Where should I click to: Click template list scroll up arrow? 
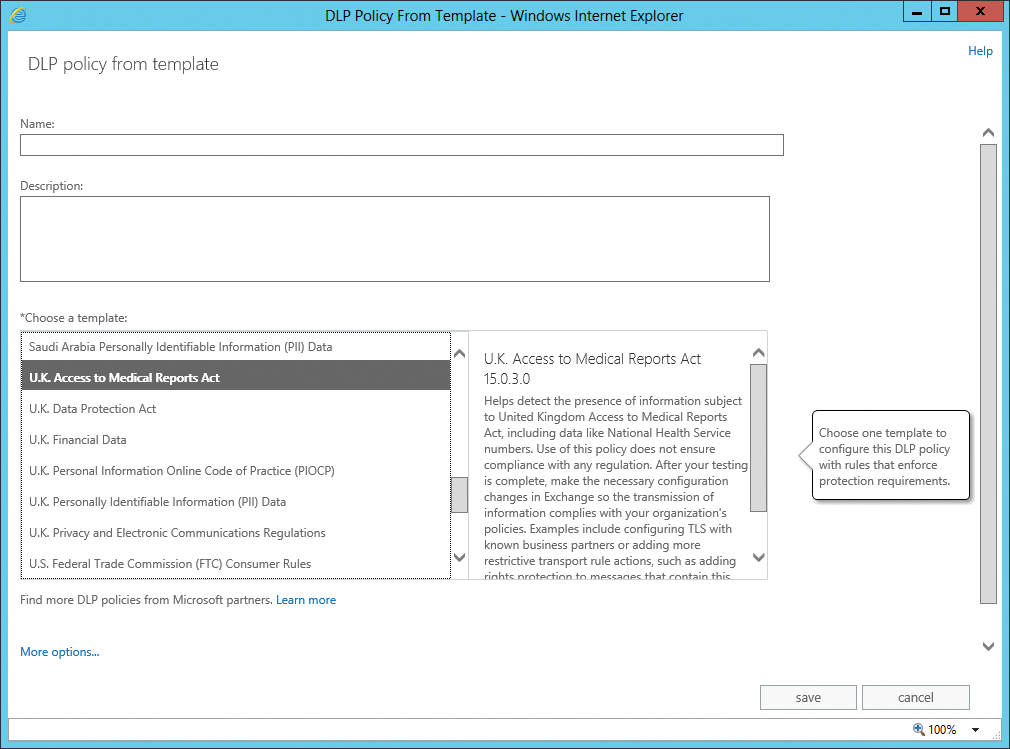[459, 354]
